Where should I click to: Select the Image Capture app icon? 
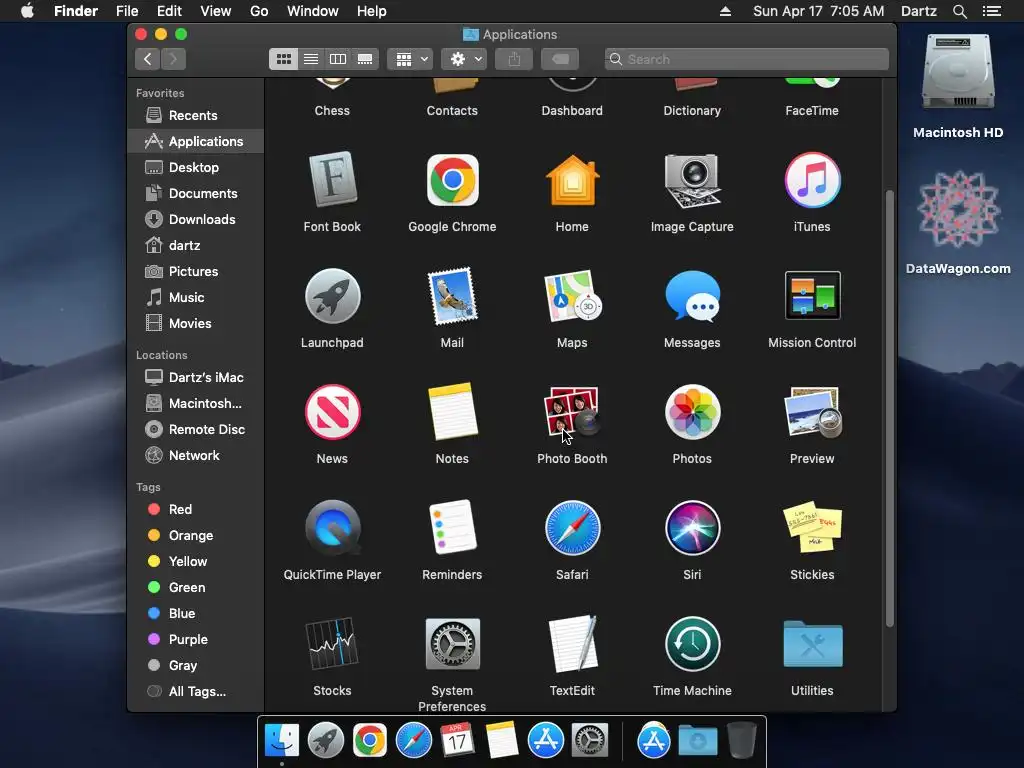point(692,180)
